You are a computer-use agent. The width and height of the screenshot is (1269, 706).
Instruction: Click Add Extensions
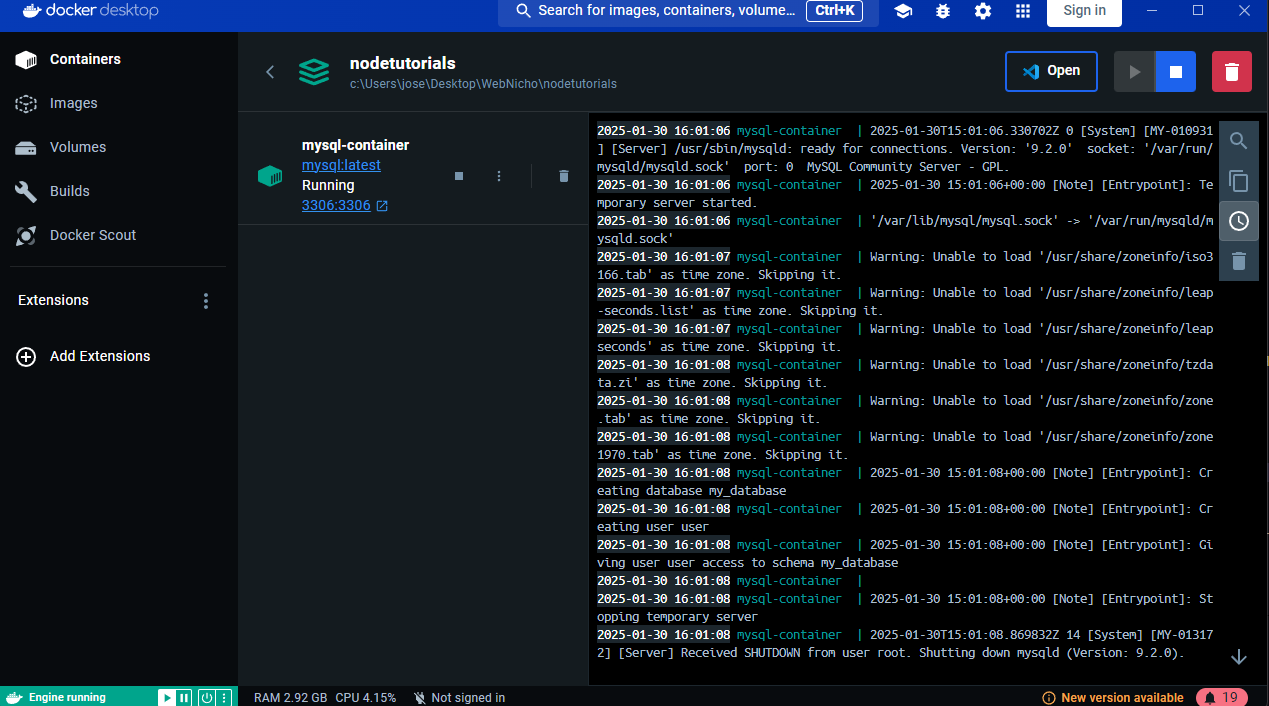119,356
